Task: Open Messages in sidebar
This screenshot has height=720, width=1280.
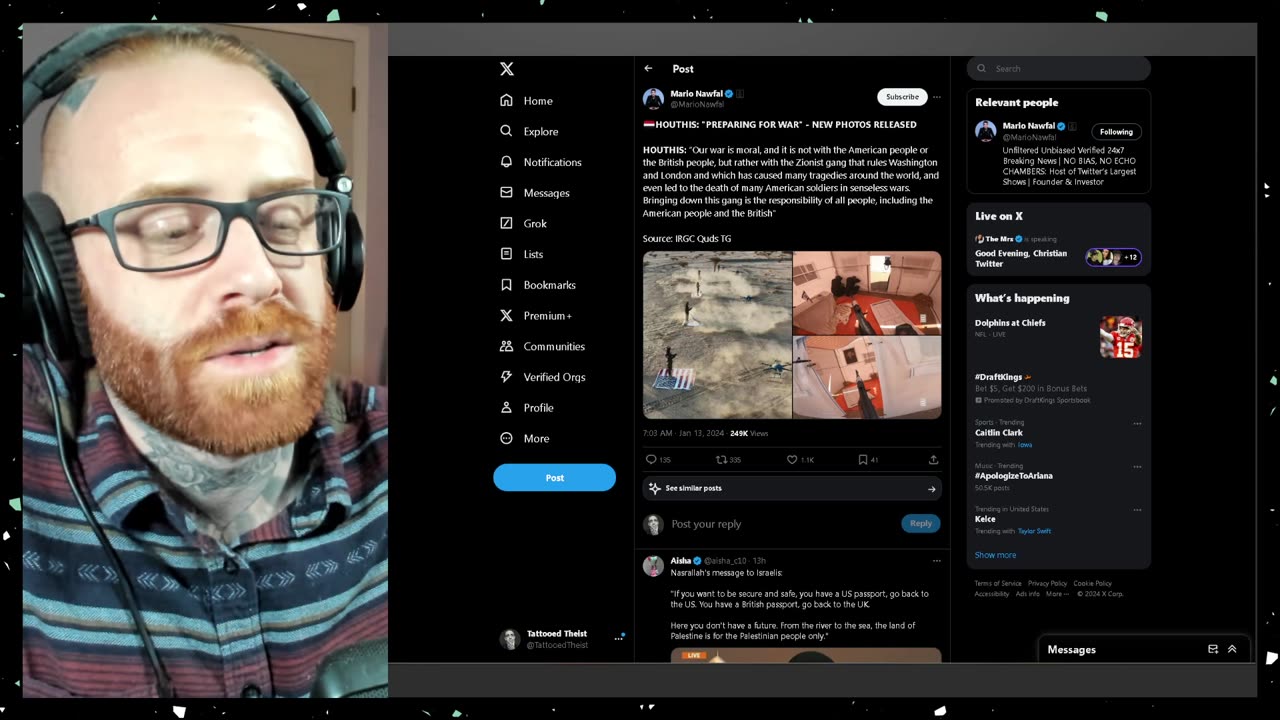Action: [x=534, y=193]
